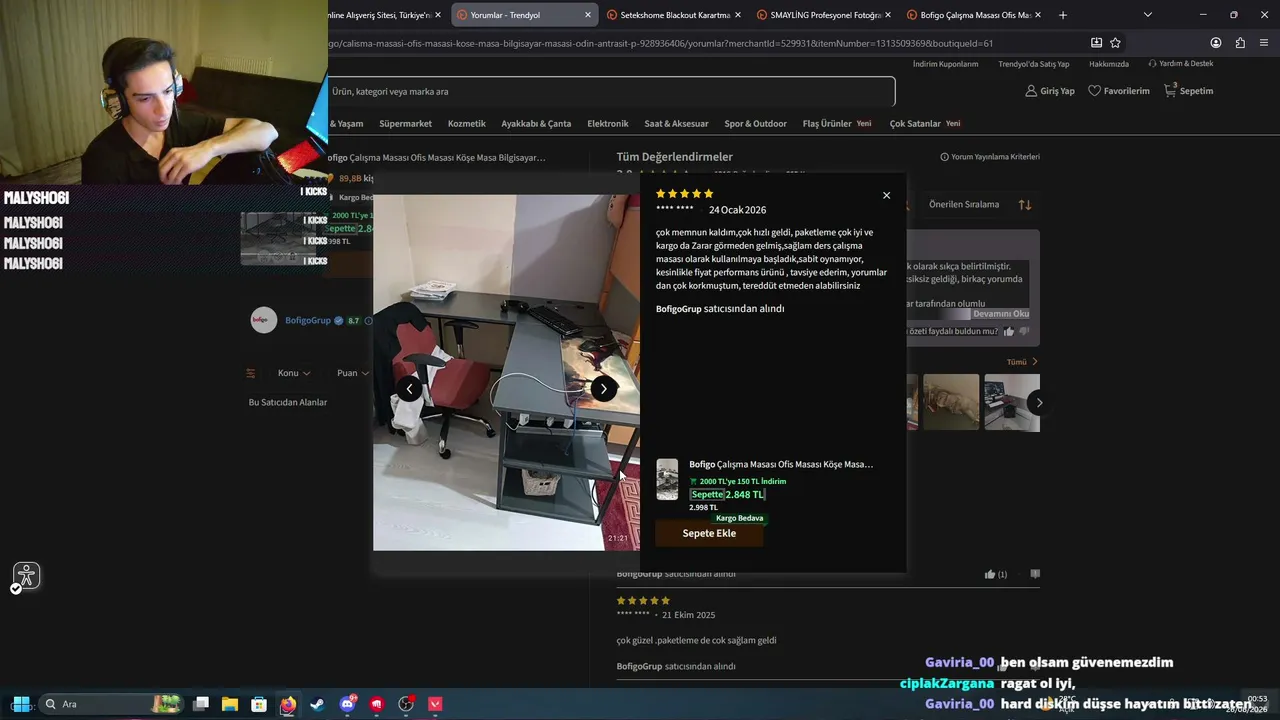
Task: Expand the list all tabs dropdown
Action: tap(1148, 15)
